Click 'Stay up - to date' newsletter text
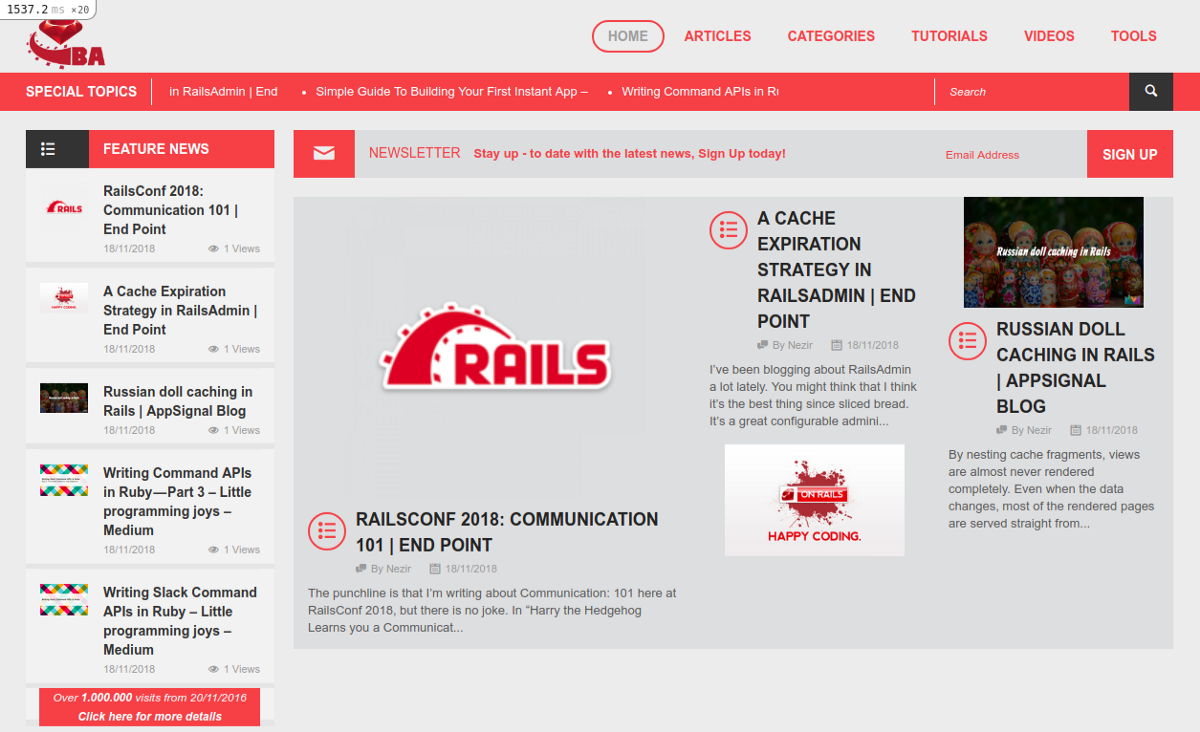 pyautogui.click(x=630, y=154)
